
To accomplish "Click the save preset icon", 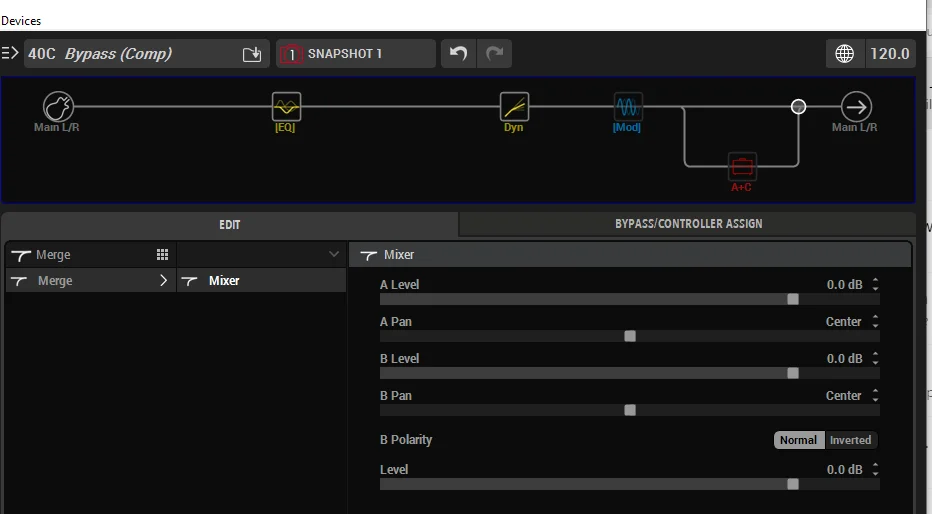I will (252, 54).
